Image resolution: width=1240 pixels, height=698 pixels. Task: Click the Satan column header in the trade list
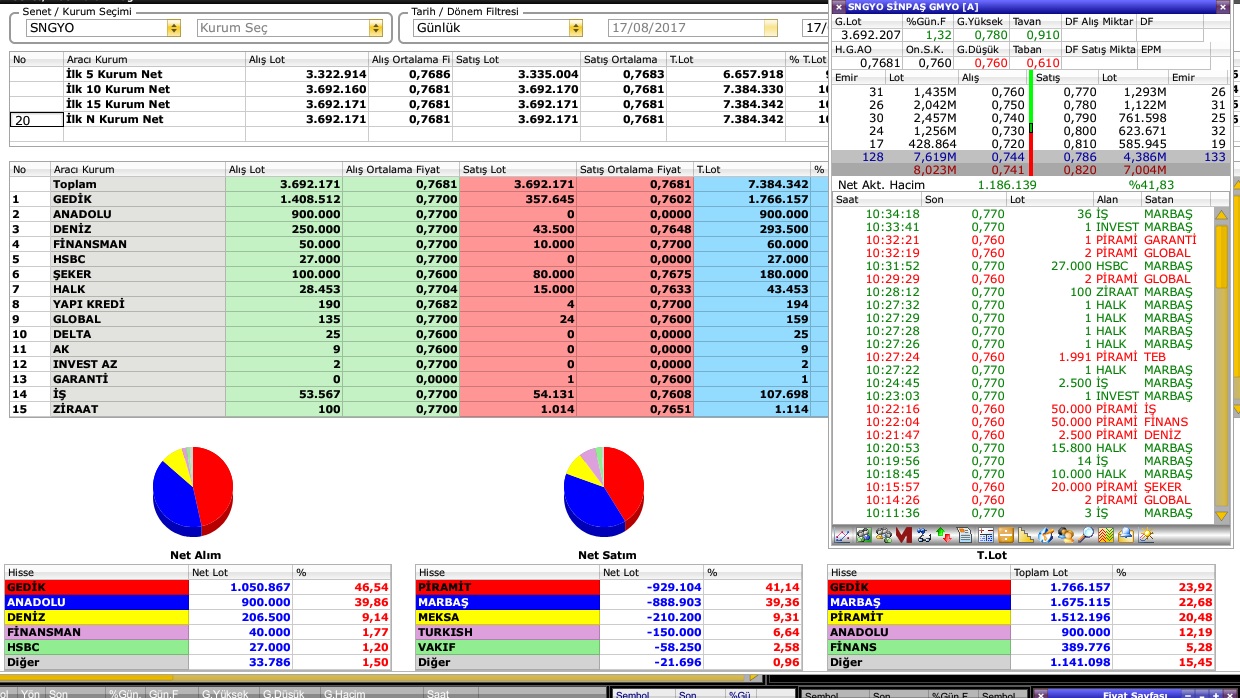coord(1177,200)
